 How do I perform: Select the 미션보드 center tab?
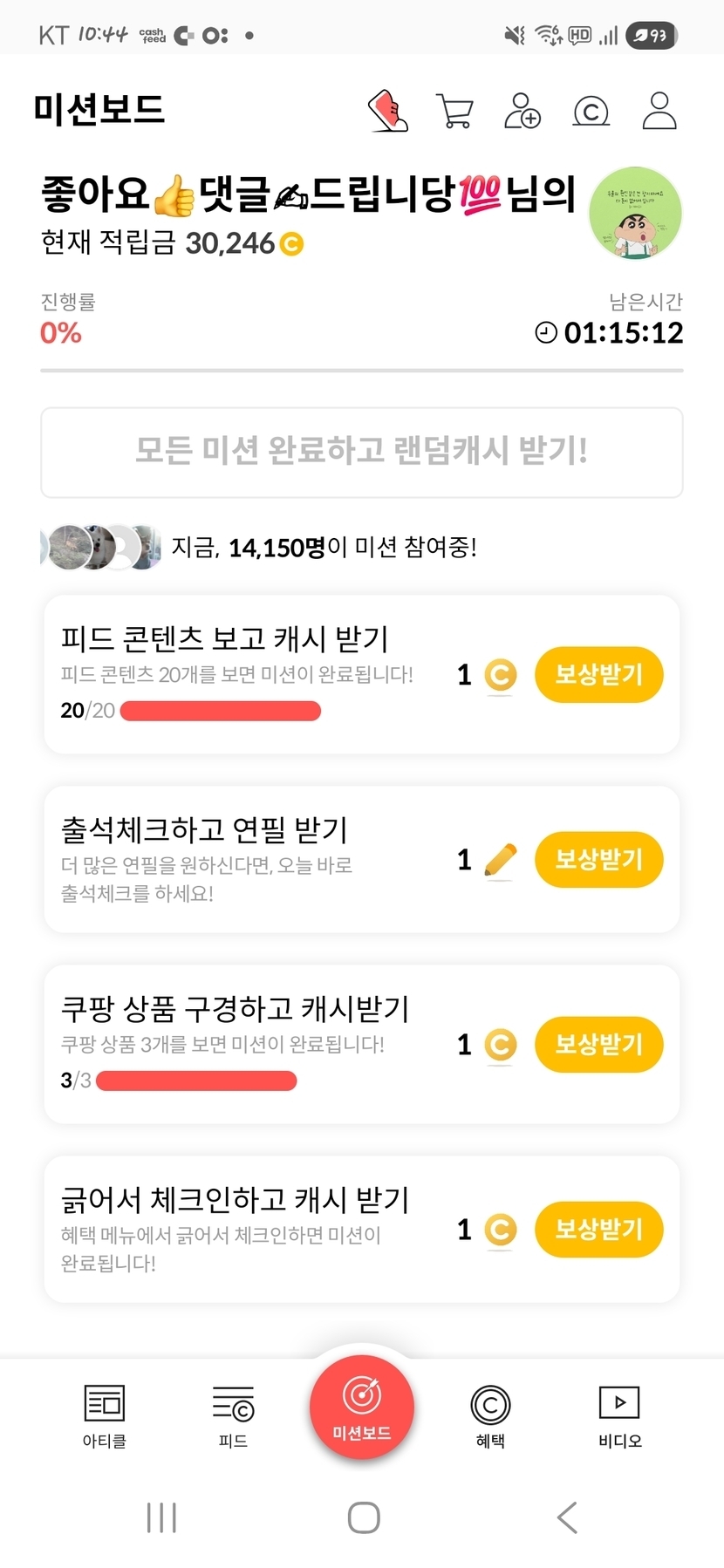[361, 1406]
